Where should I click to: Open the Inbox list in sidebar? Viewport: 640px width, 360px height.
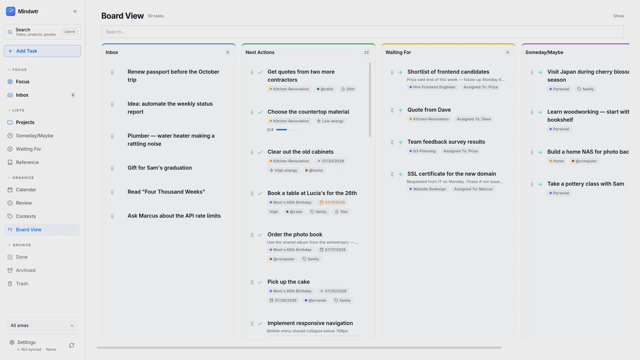point(42,95)
